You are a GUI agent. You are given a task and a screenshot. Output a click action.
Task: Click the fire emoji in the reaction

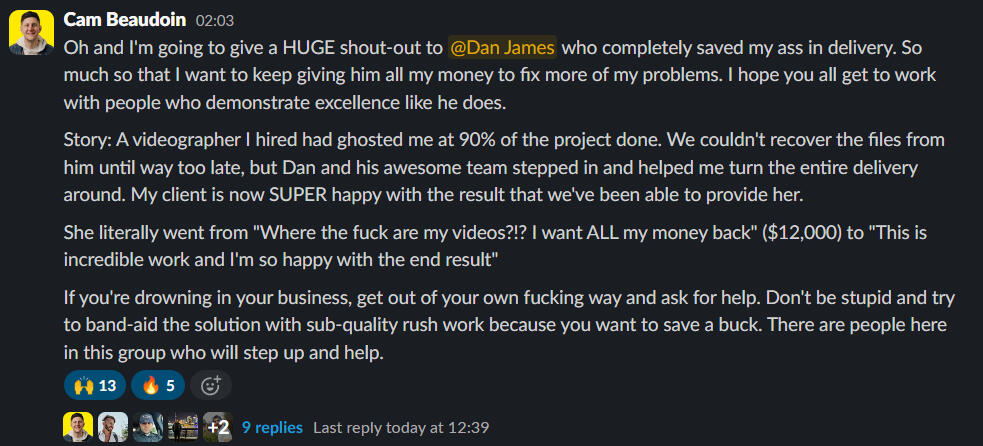(x=150, y=385)
